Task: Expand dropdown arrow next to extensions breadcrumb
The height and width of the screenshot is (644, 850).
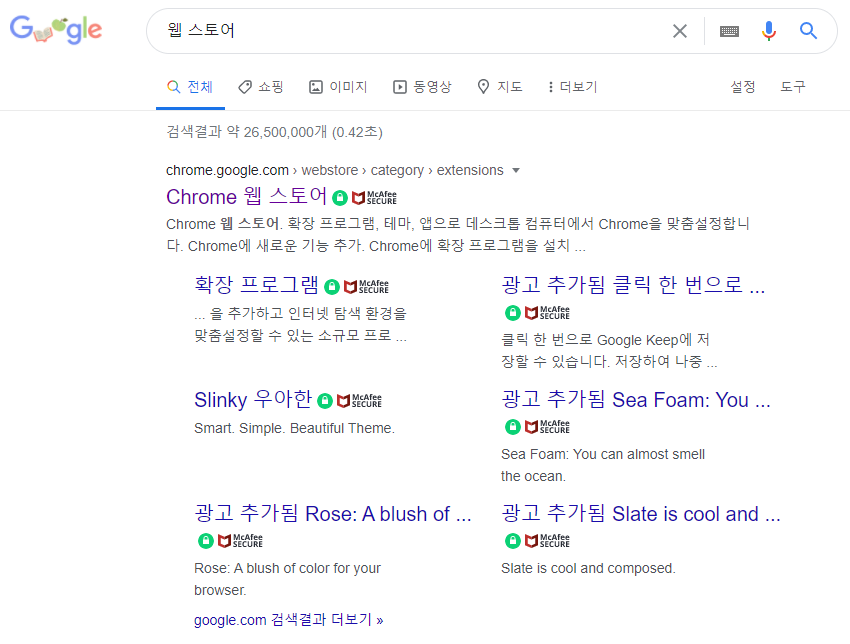Action: click(x=516, y=170)
